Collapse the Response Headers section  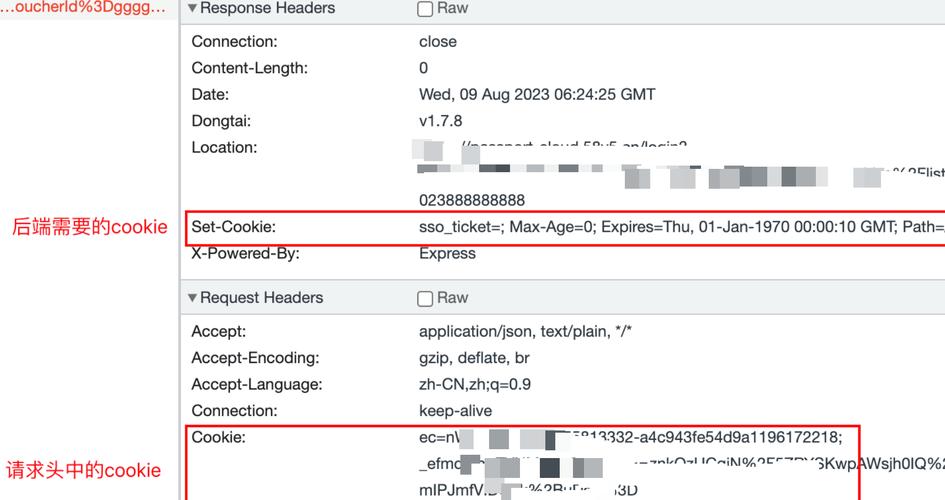click(x=193, y=8)
